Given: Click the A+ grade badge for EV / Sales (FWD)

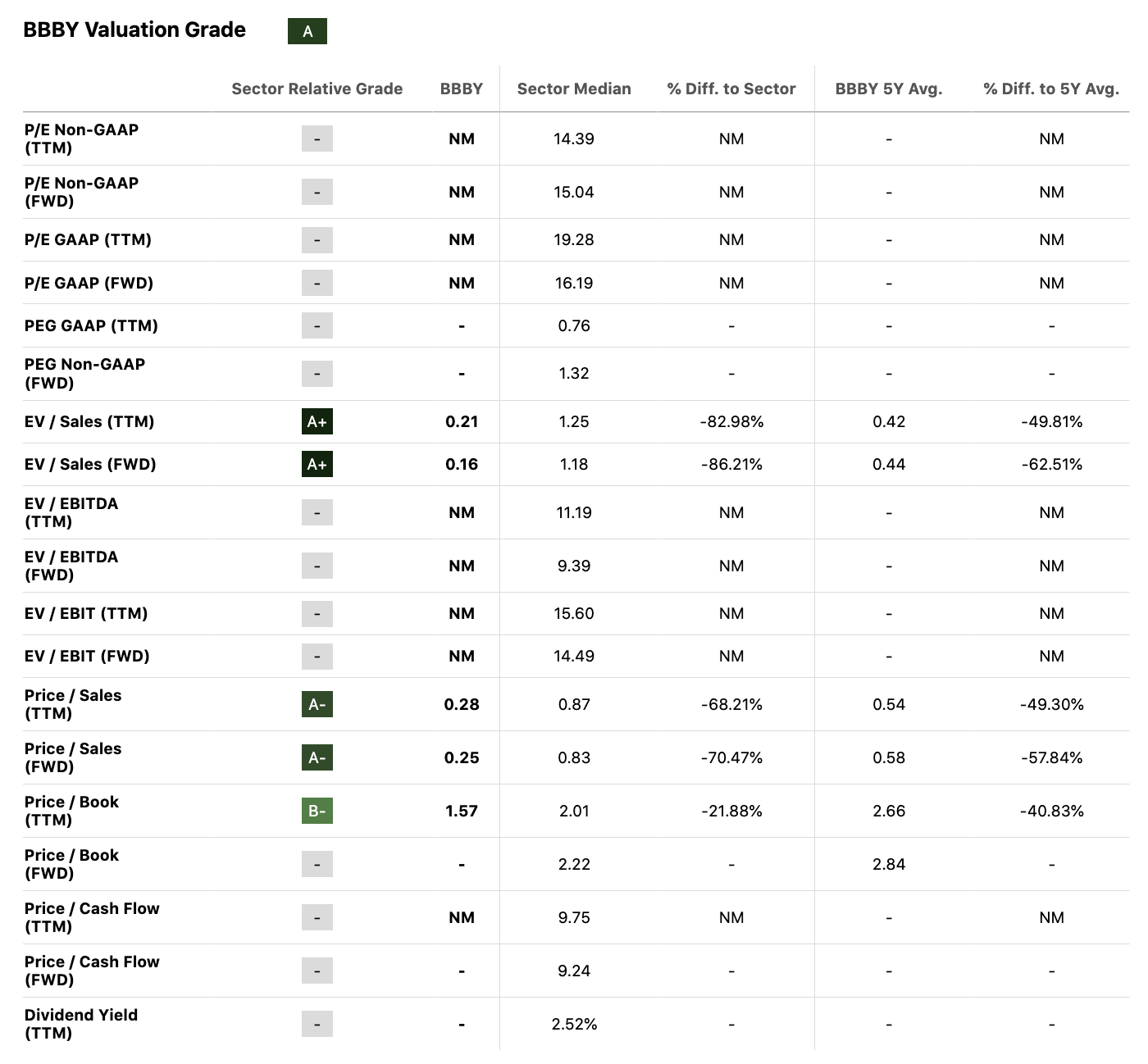Looking at the screenshot, I should pos(317,465).
